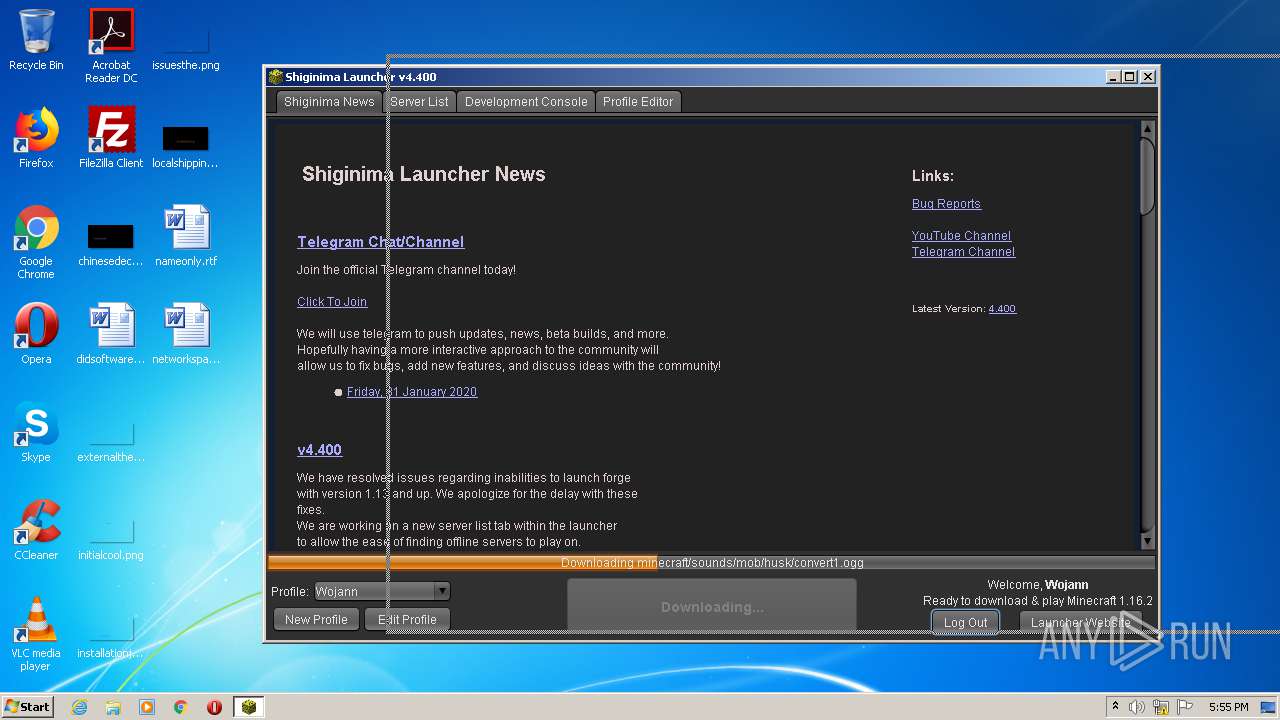Open the didsoftware... Word document
The height and width of the screenshot is (720, 1280).
[x=111, y=334]
